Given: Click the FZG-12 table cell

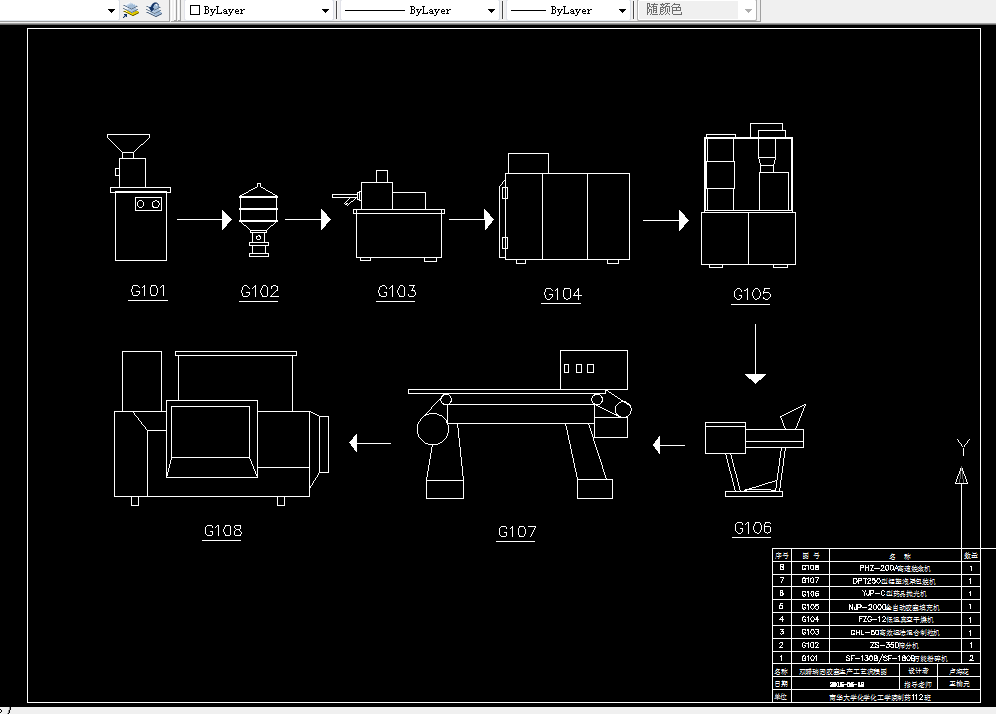Looking at the screenshot, I should 895,619.
